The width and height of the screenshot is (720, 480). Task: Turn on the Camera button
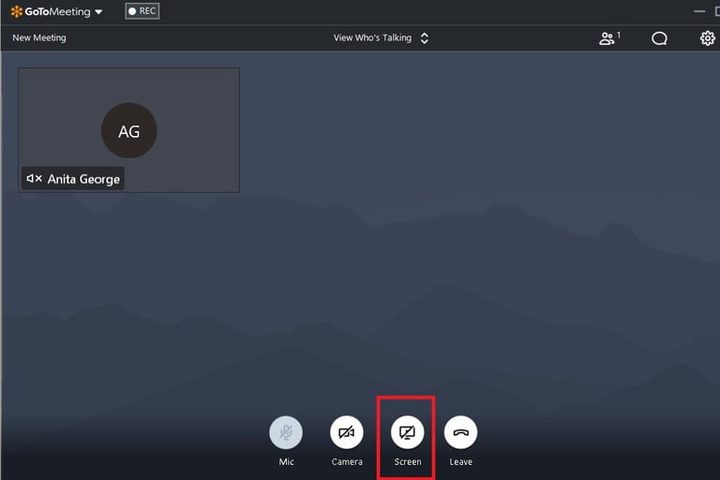pyautogui.click(x=346, y=432)
